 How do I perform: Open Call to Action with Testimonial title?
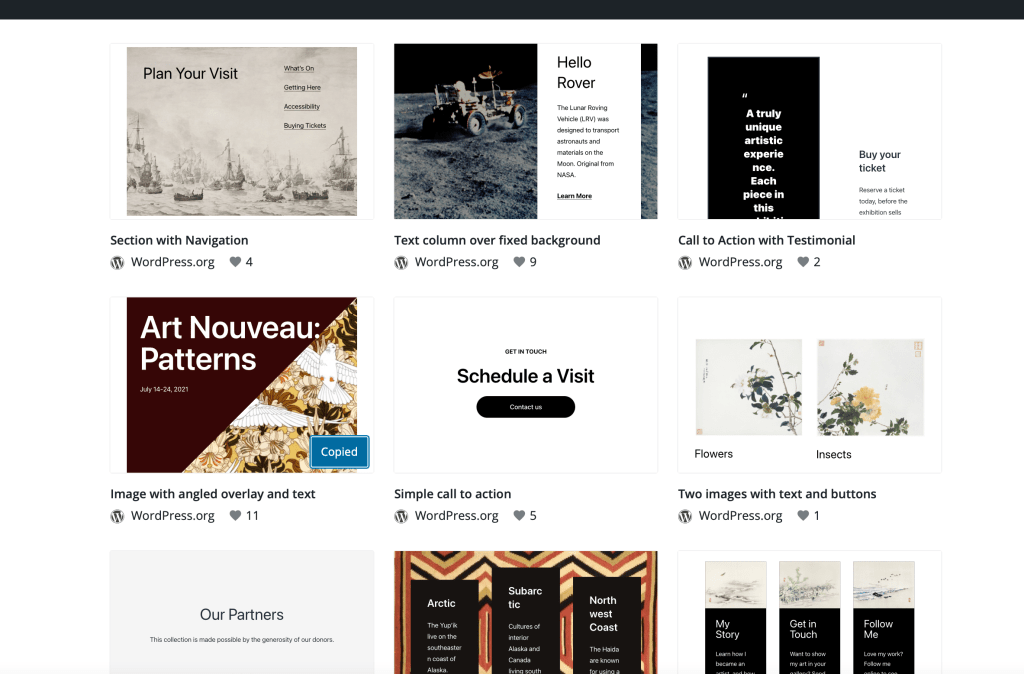[x=767, y=240]
